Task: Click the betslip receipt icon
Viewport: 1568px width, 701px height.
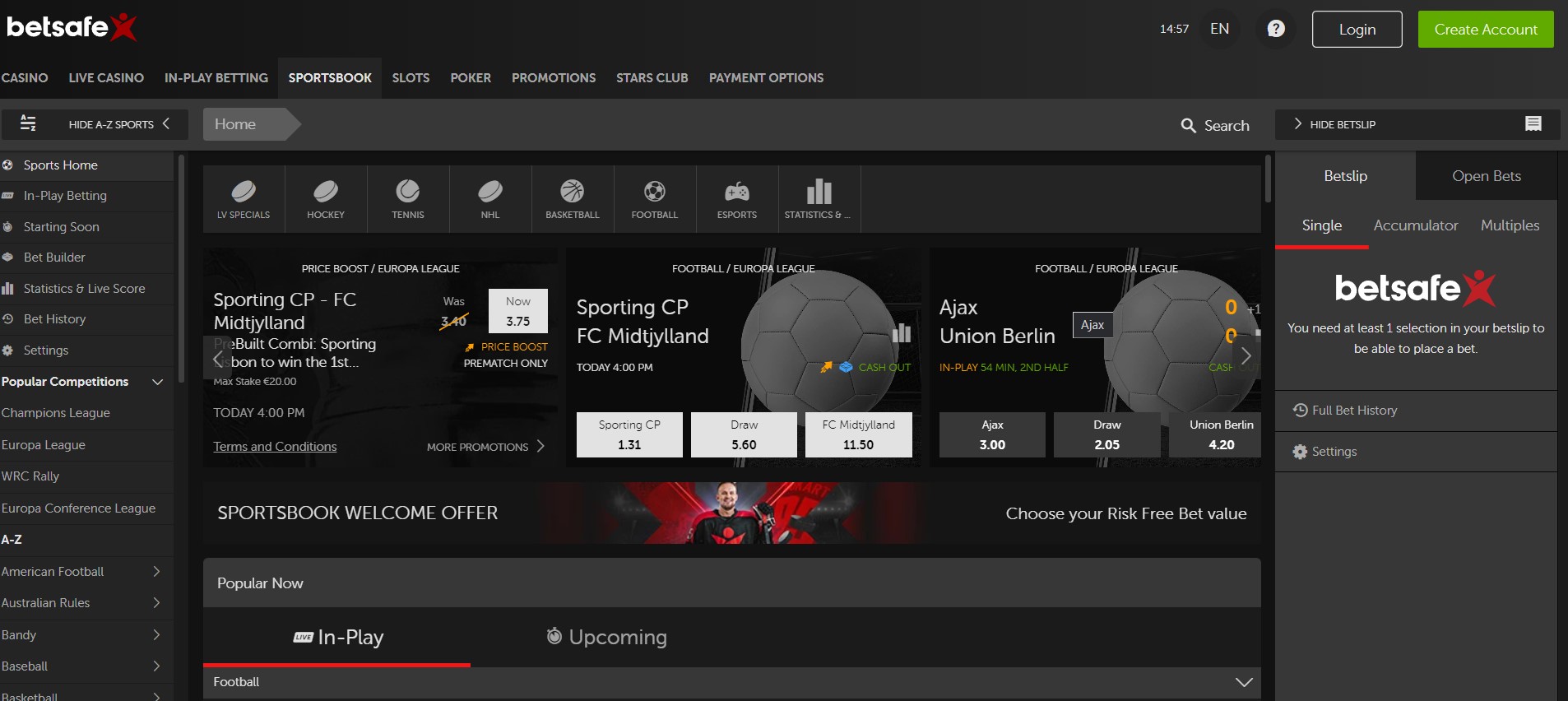Action: point(1533,123)
